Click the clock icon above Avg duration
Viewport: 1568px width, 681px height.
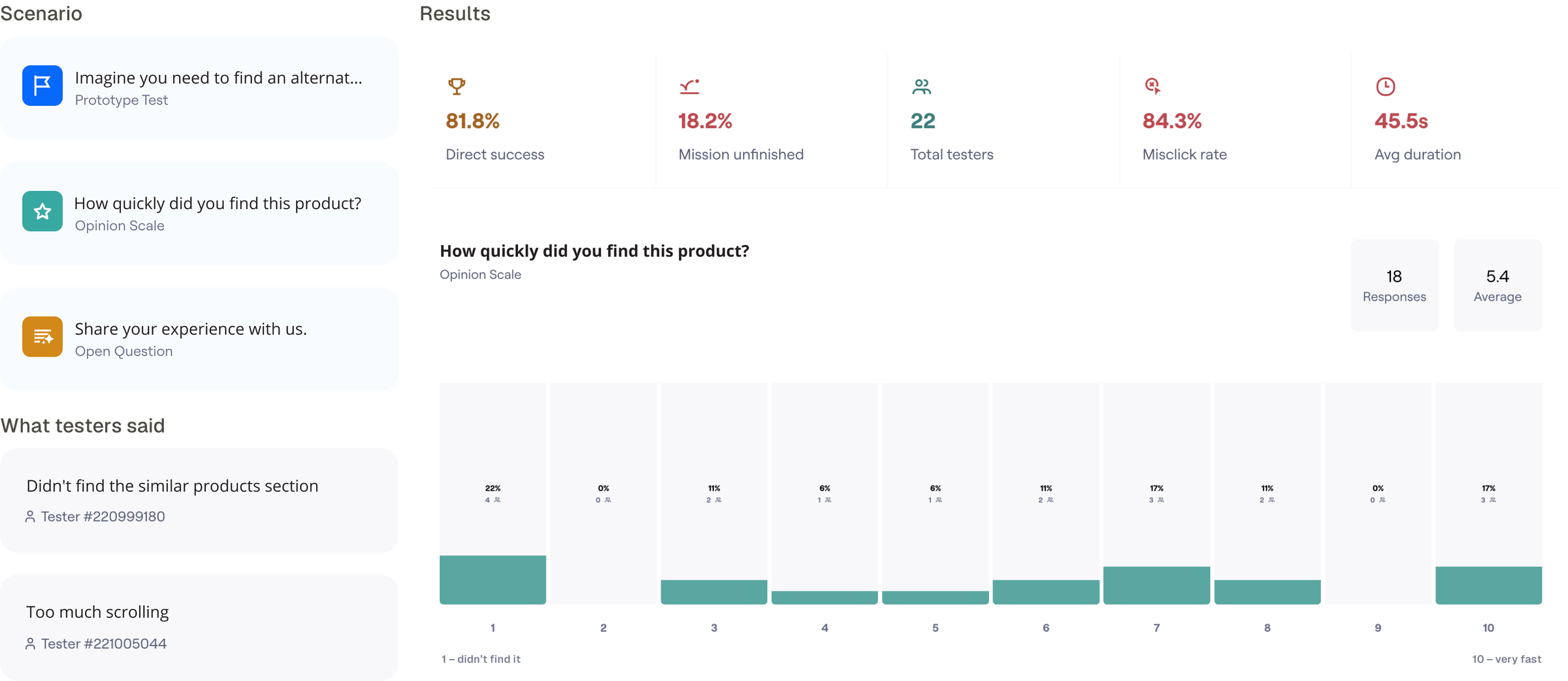1385,86
